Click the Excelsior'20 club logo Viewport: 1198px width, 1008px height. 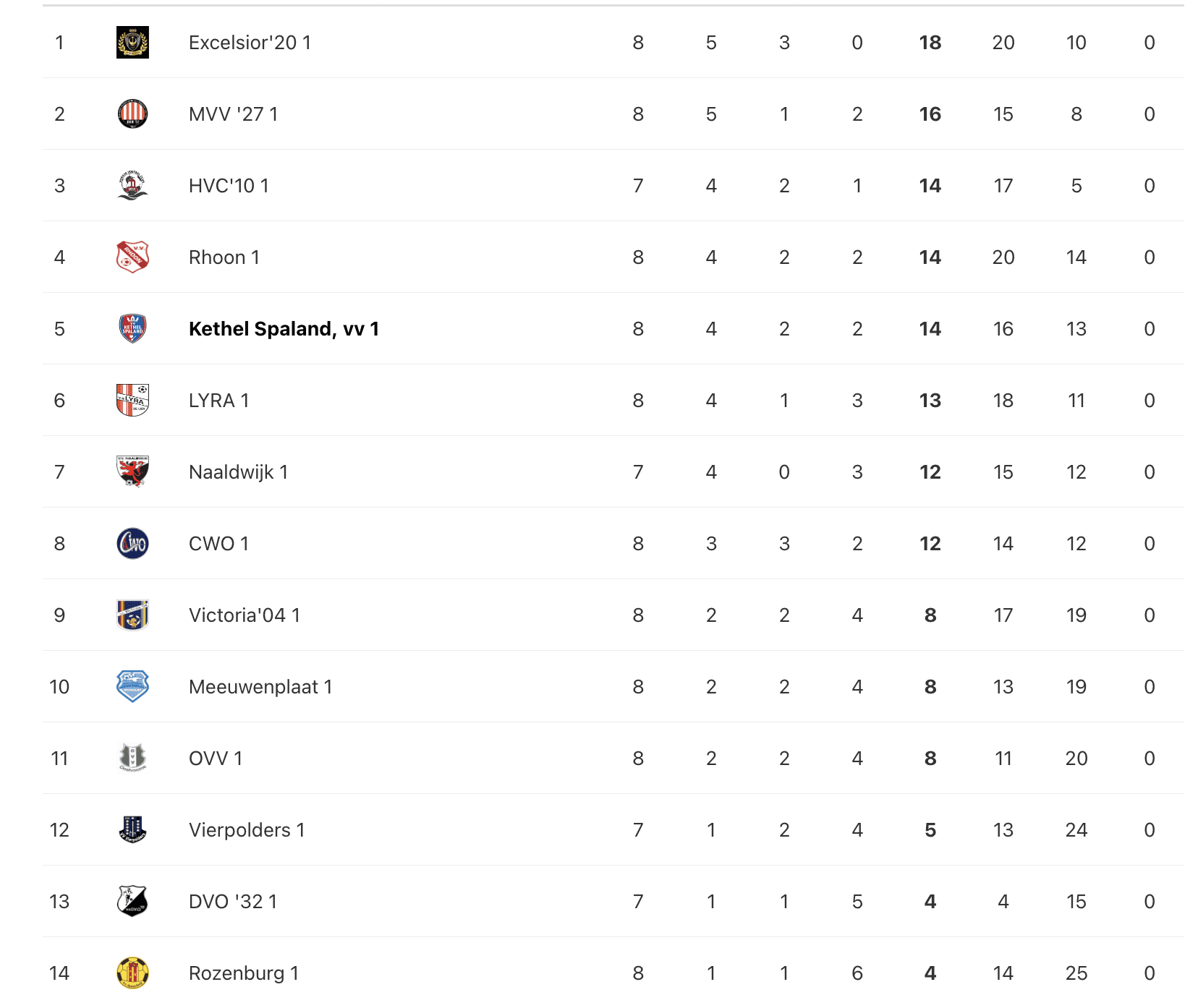tap(132, 43)
